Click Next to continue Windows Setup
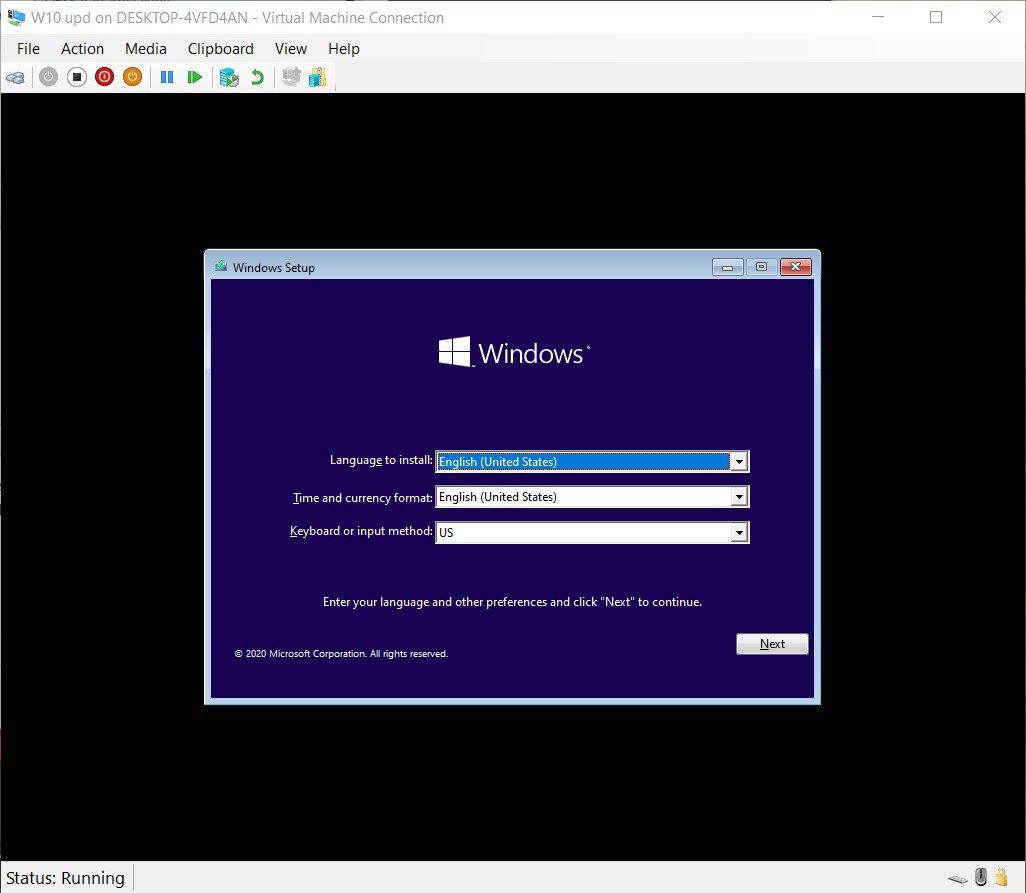This screenshot has height=893, width=1026. (x=772, y=644)
